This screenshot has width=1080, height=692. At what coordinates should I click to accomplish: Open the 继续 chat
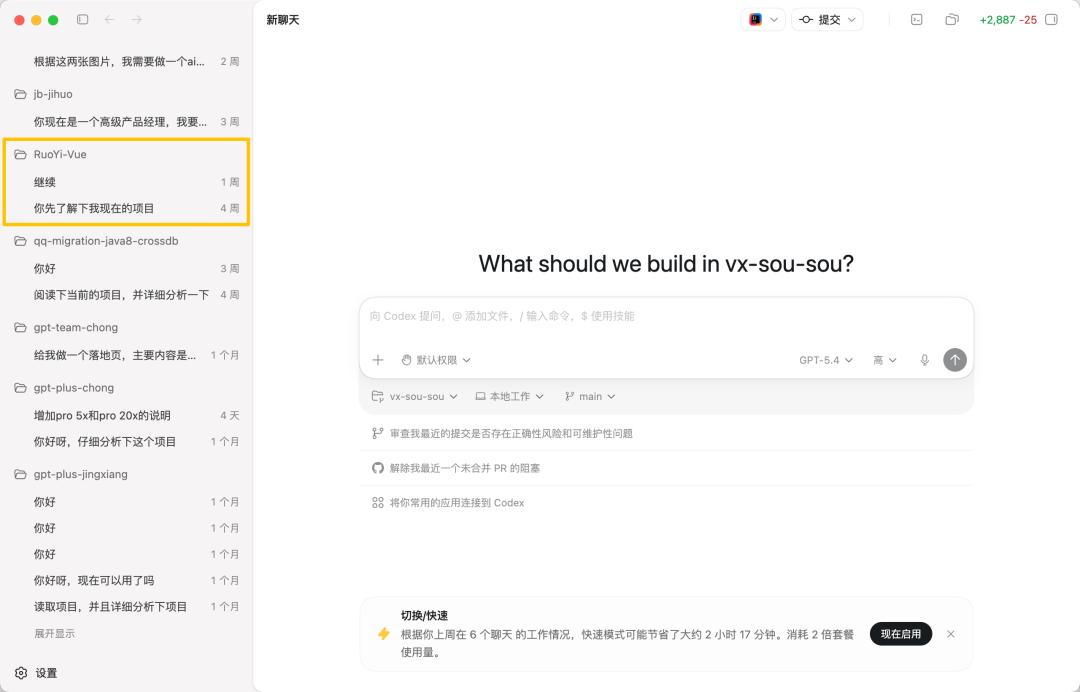tap(127, 182)
